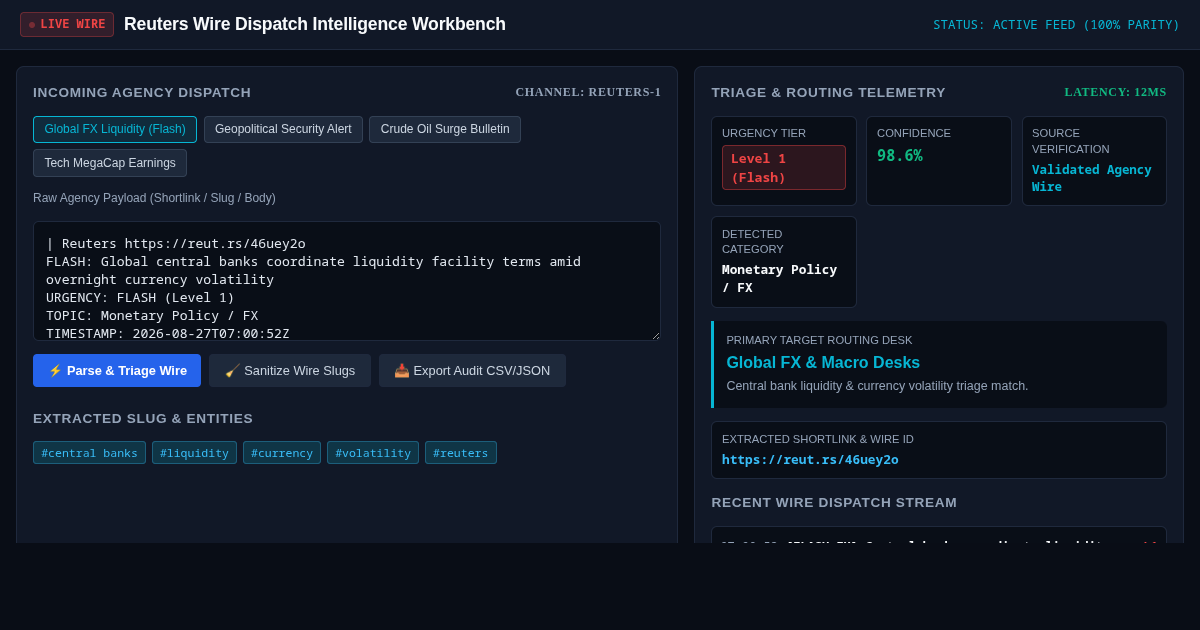This screenshot has height=630, width=1200.
Task: Choose the Tech MegaCap Earnings preset
Action: [x=110, y=163]
